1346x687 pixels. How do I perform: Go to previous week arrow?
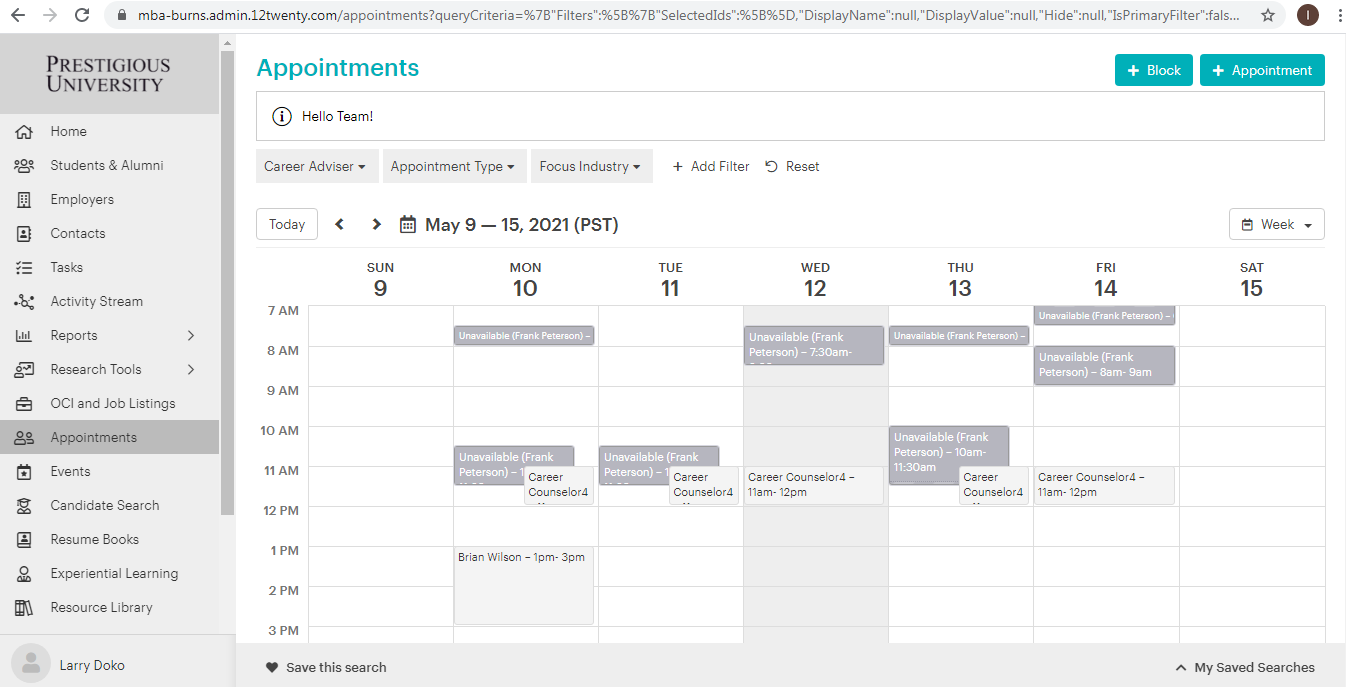340,225
